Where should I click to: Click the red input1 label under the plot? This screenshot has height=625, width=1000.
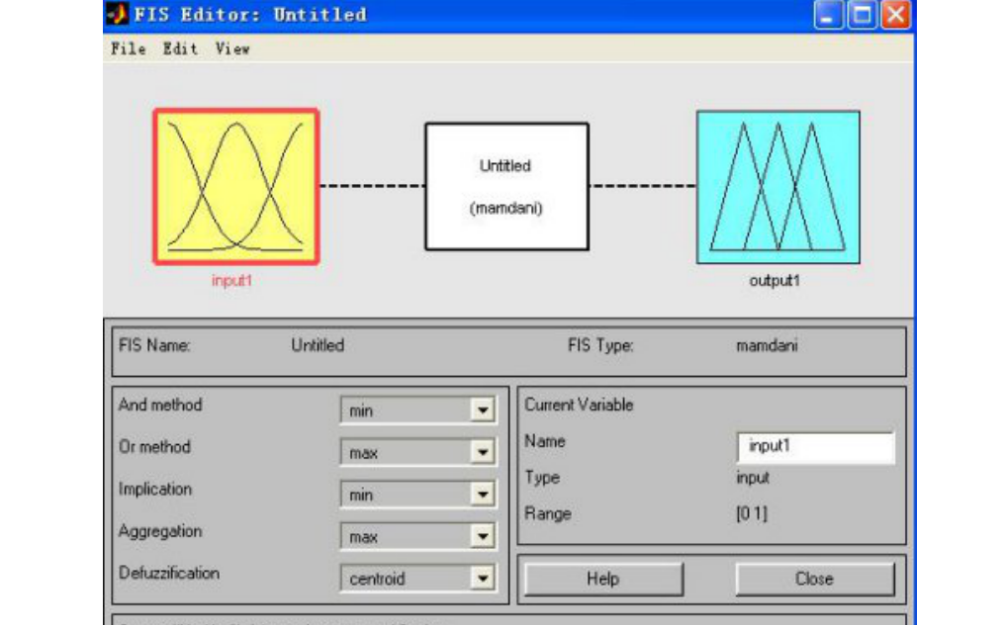[x=232, y=281]
